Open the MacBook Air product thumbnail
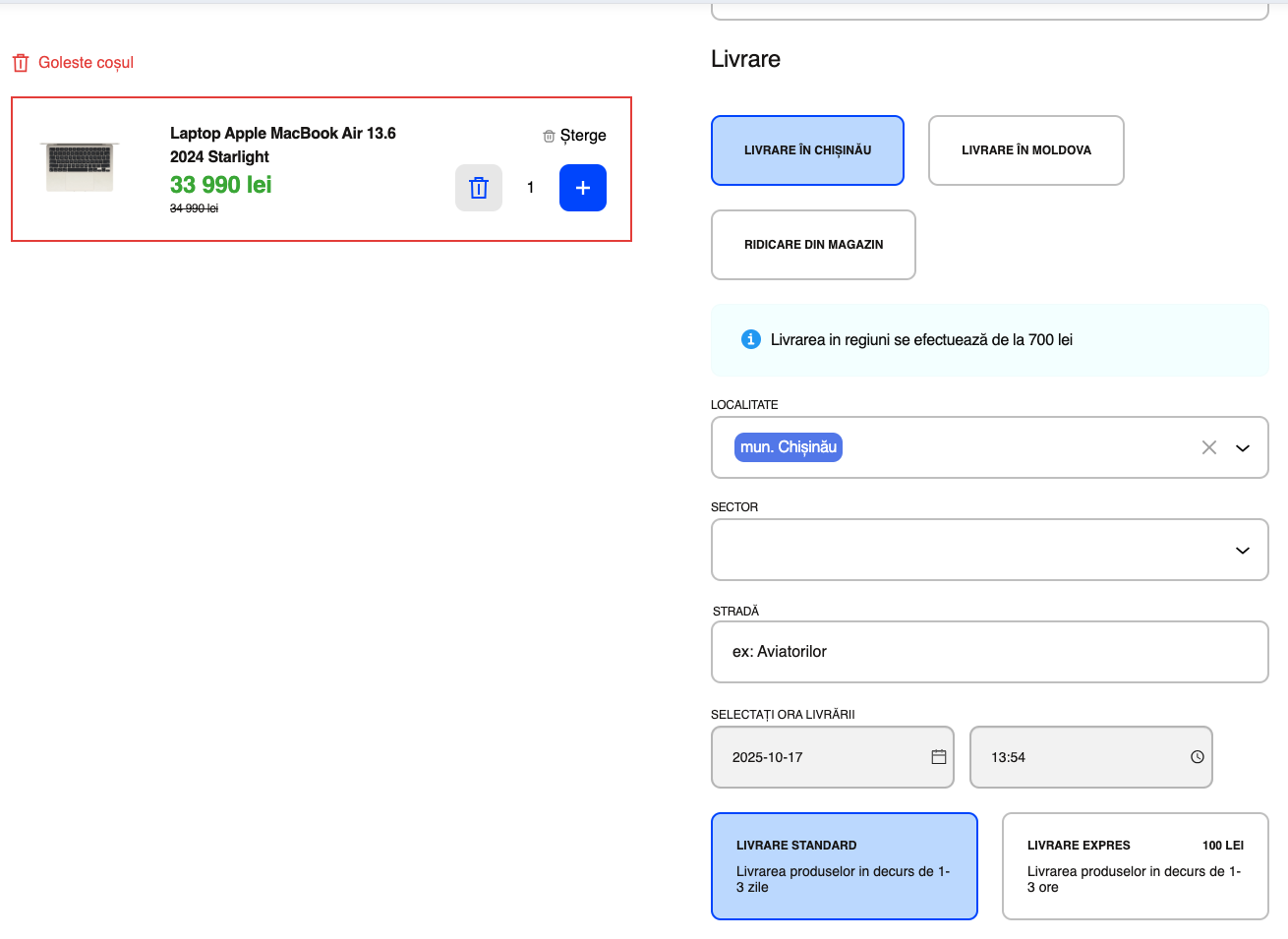Image resolution: width=1288 pixels, height=939 pixels. 80,167
